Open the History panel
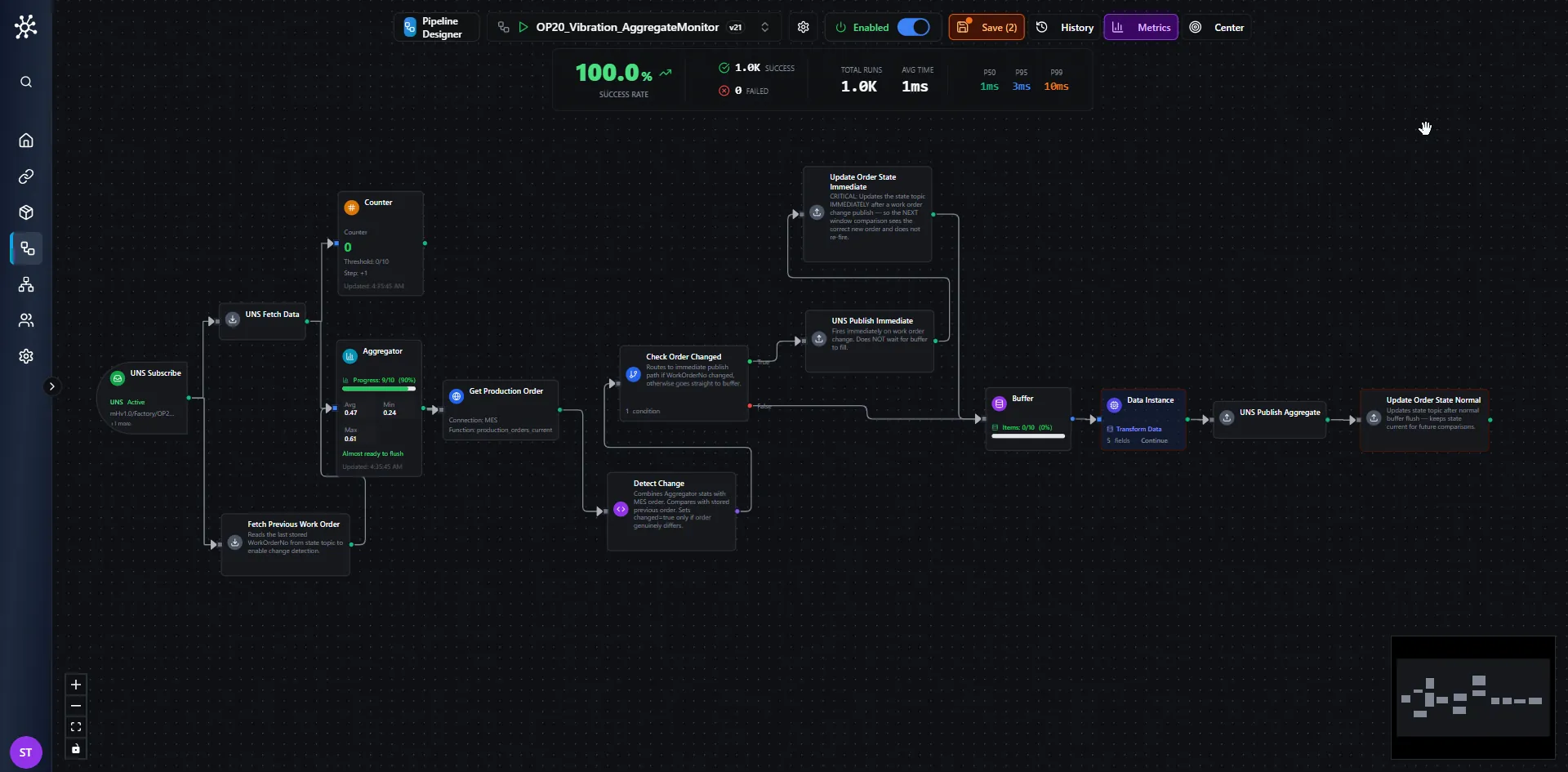The height and width of the screenshot is (772, 1568). 1065,27
